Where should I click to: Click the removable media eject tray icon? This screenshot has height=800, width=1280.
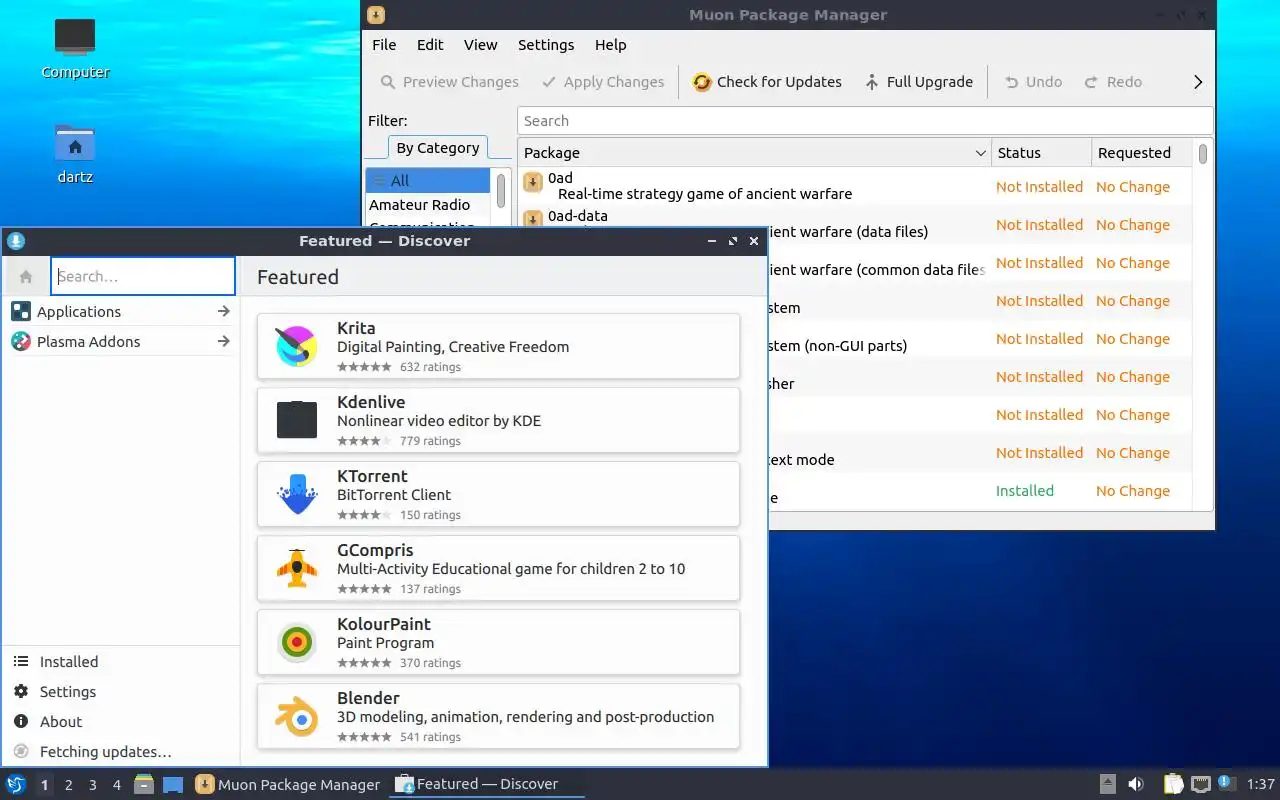coord(1108,784)
